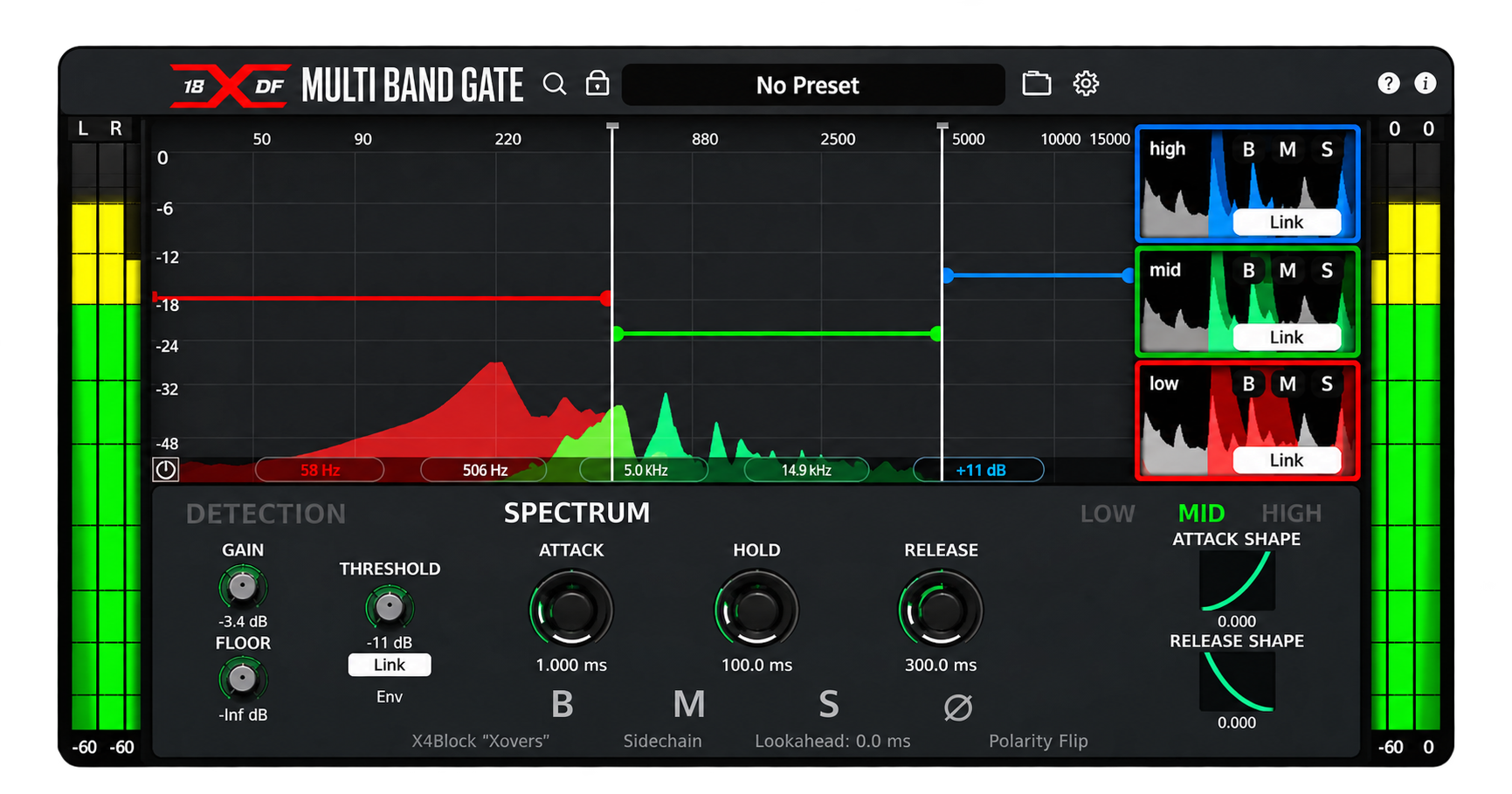Viewport: 1512px width, 794px height.
Task: Click the GAIN knob
Action: [242, 587]
